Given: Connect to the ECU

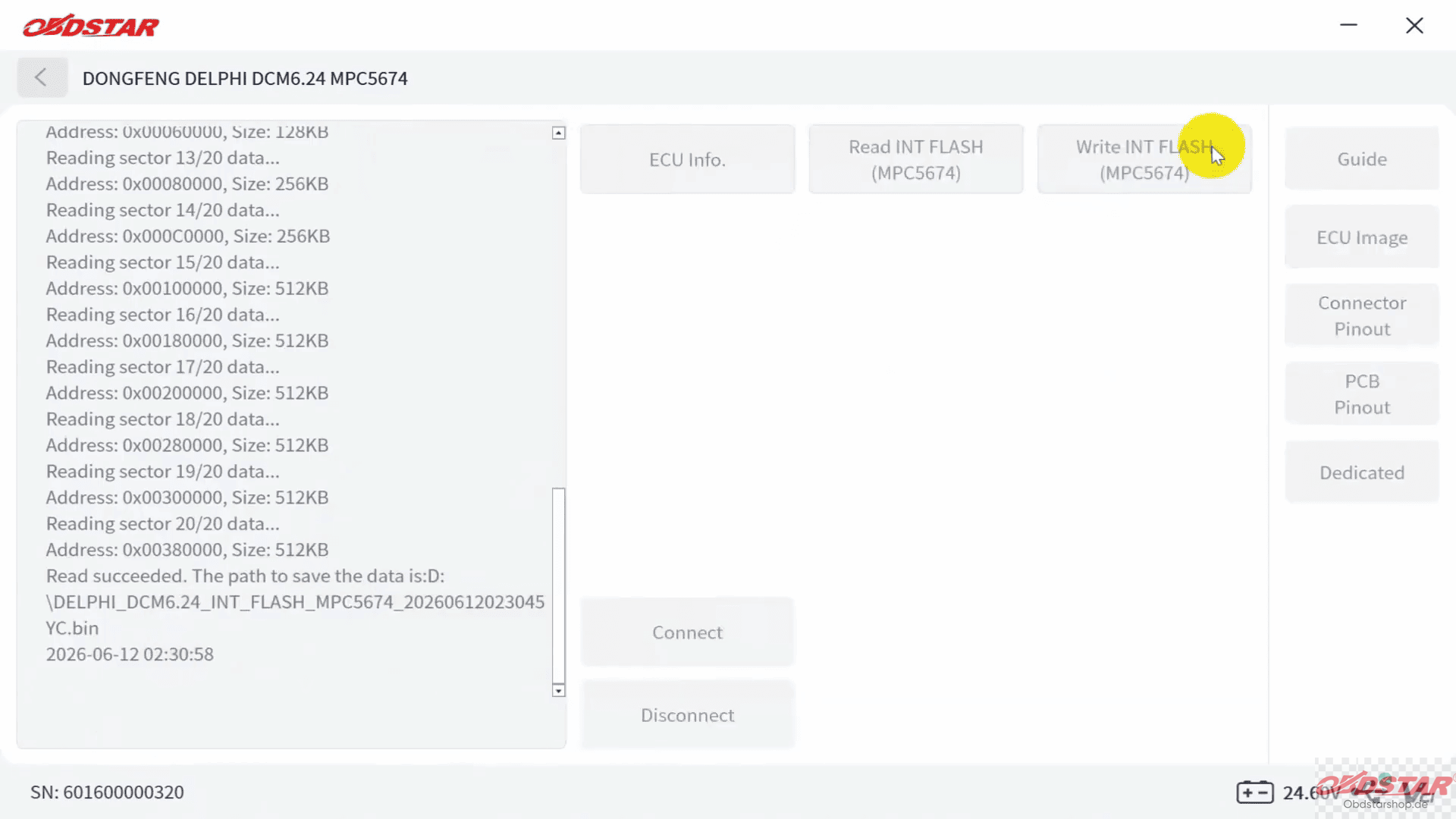Looking at the screenshot, I should 687,632.
